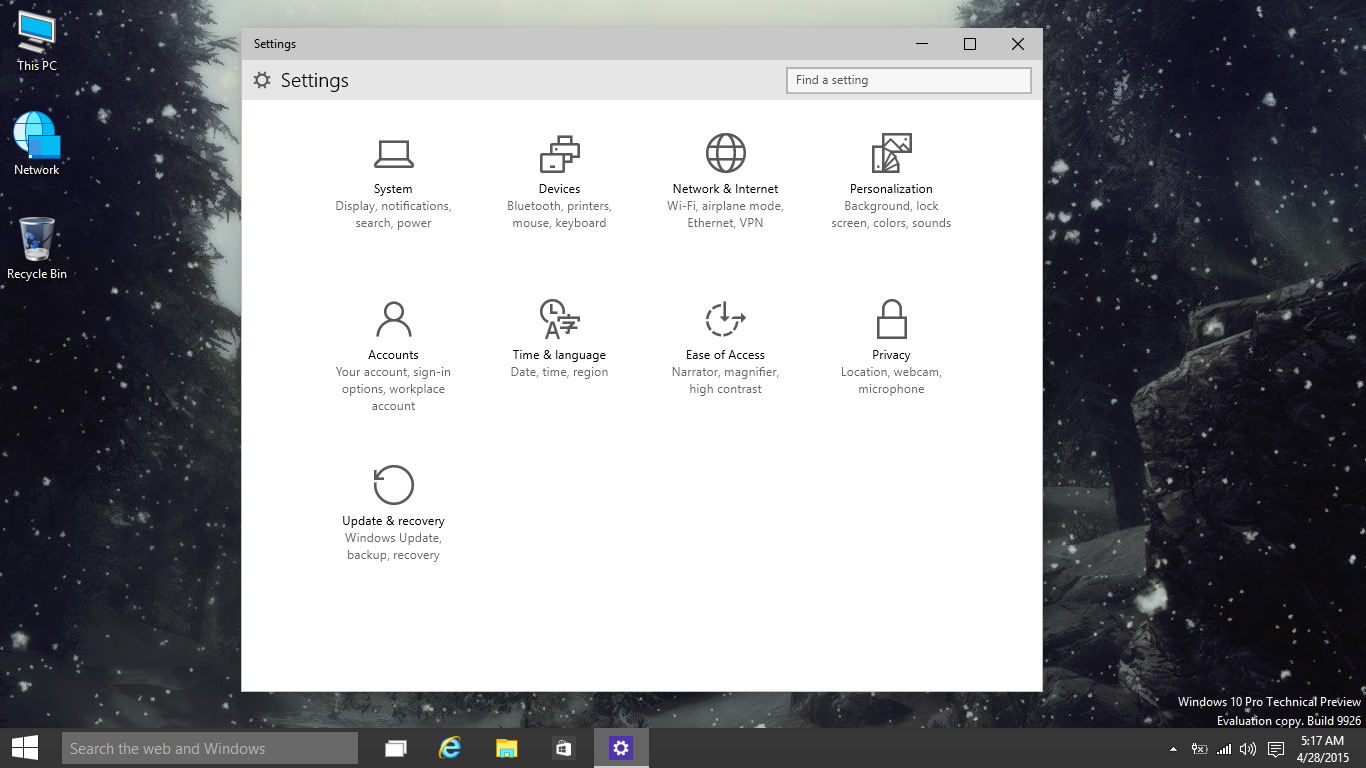Open the Privacy padlock icon
The height and width of the screenshot is (768, 1366).
pyautogui.click(x=891, y=319)
